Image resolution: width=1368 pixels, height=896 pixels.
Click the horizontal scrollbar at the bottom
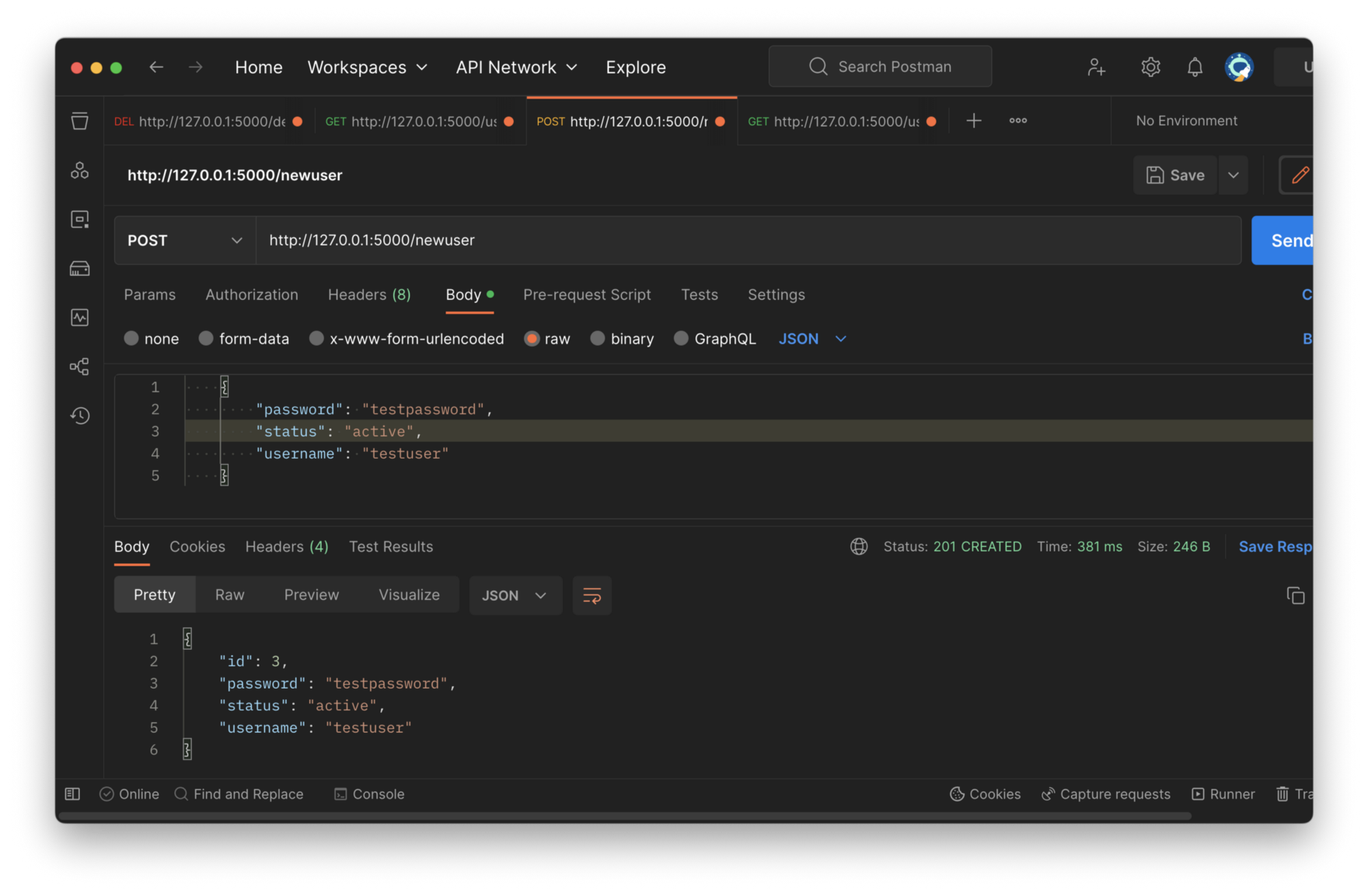pos(624,816)
